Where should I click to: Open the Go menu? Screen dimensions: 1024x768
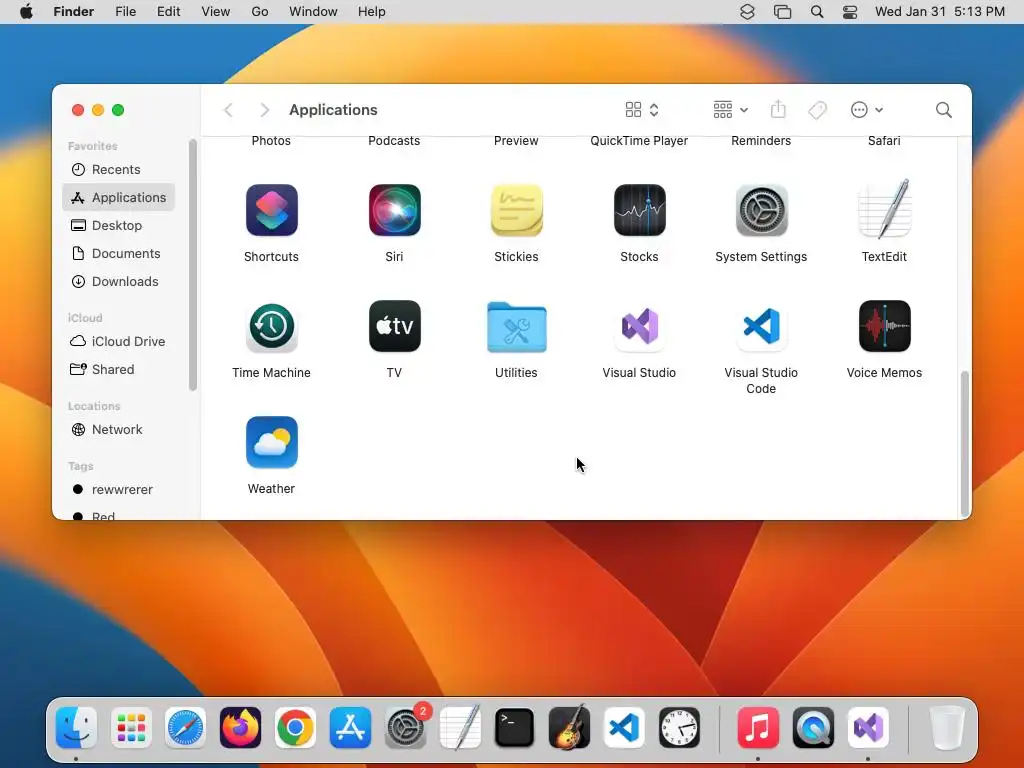tap(260, 12)
